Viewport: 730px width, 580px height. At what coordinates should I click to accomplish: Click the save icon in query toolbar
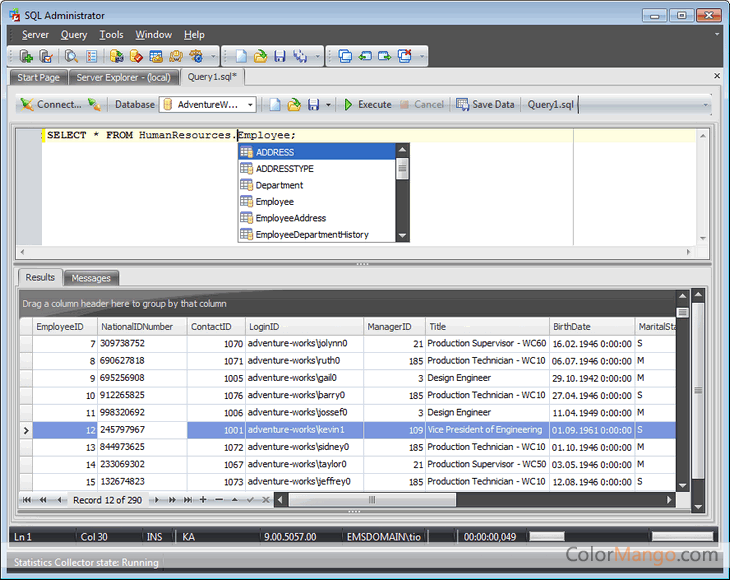tap(313, 105)
